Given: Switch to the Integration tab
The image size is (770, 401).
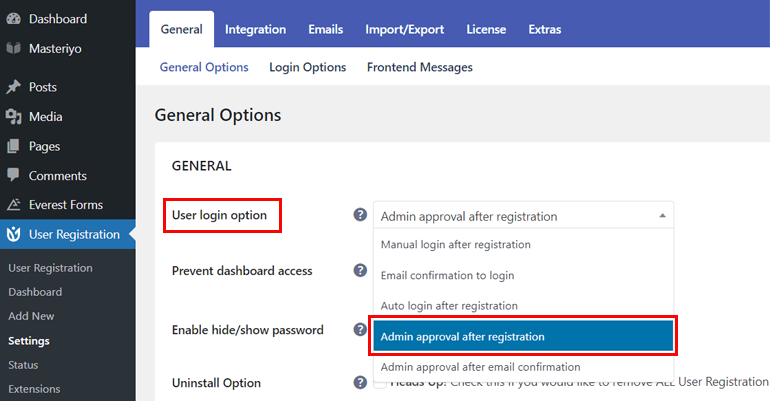Looking at the screenshot, I should coord(255,29).
